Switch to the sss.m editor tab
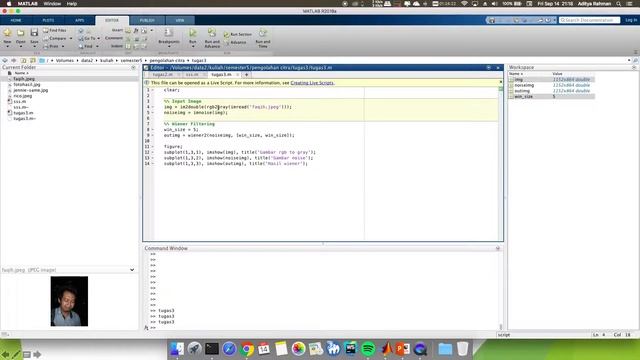Image resolution: width=640 pixels, height=360 pixels. point(192,75)
